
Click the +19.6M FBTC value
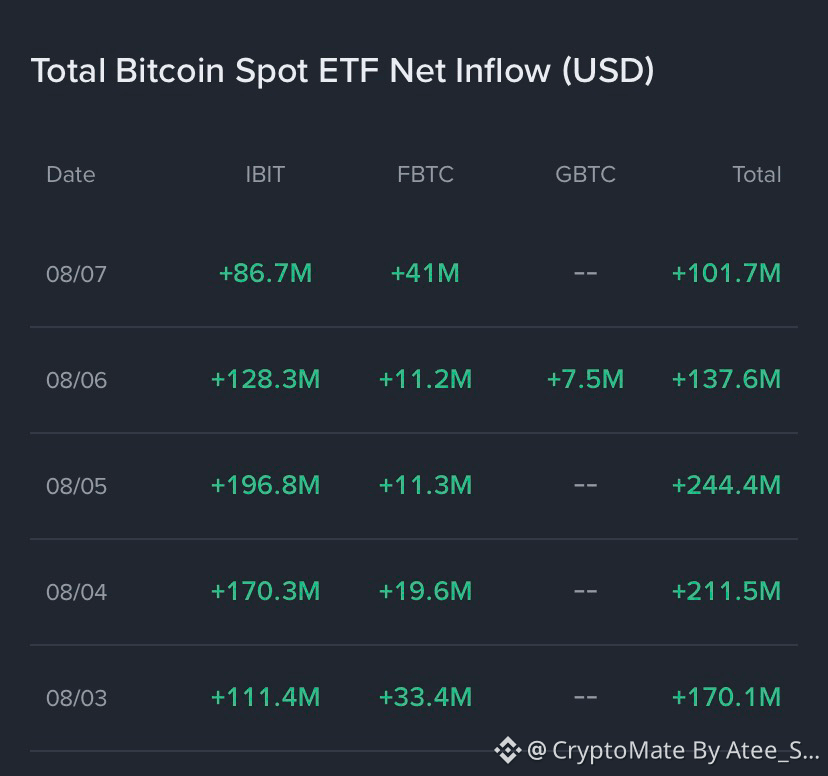coord(425,591)
